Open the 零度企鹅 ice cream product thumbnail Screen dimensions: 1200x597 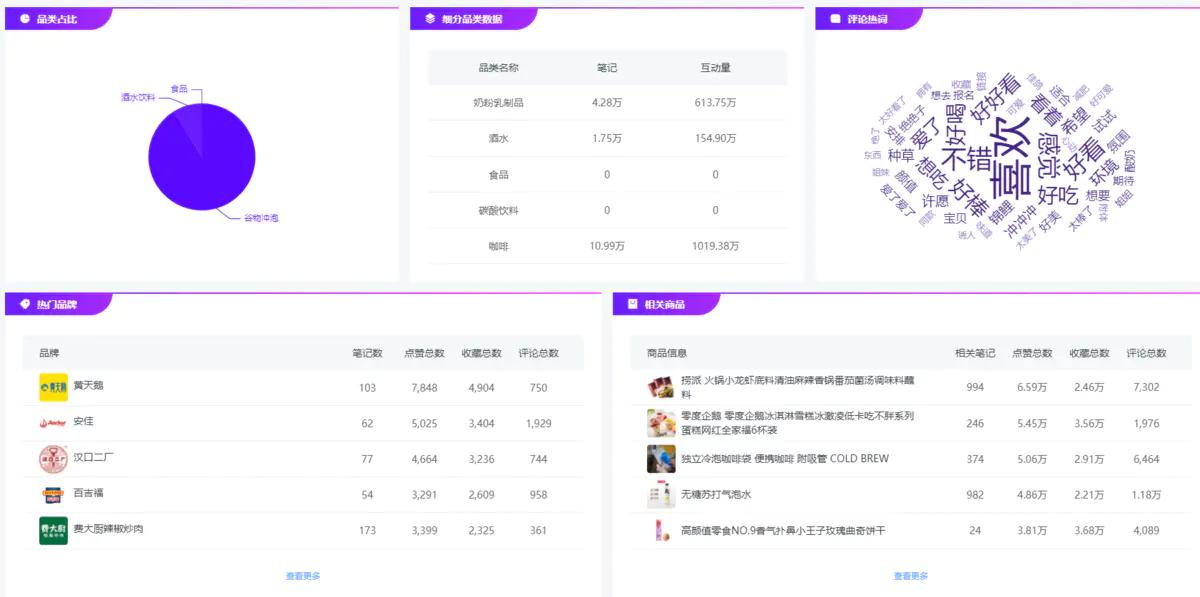point(660,423)
